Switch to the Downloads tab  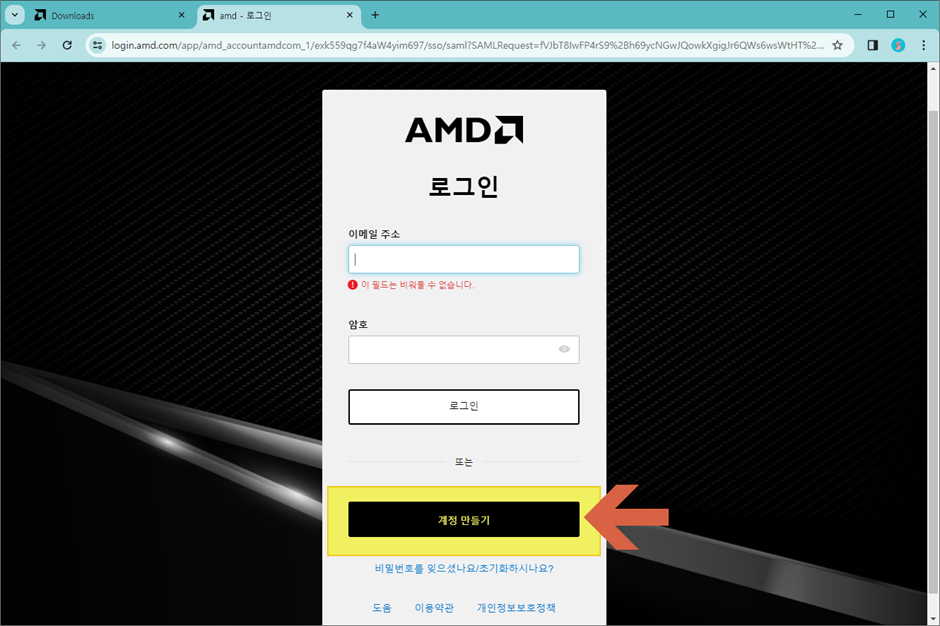pyautogui.click(x=111, y=16)
